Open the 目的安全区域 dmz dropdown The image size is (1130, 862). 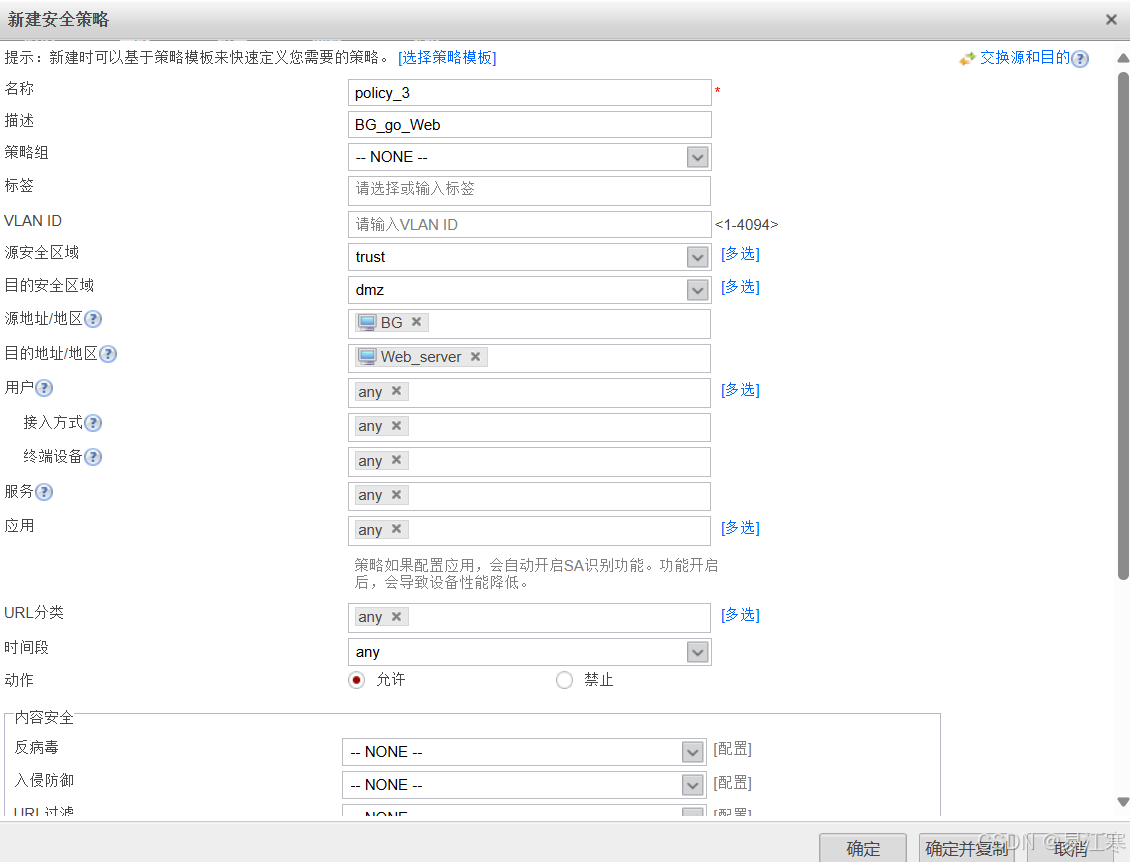pos(697,290)
